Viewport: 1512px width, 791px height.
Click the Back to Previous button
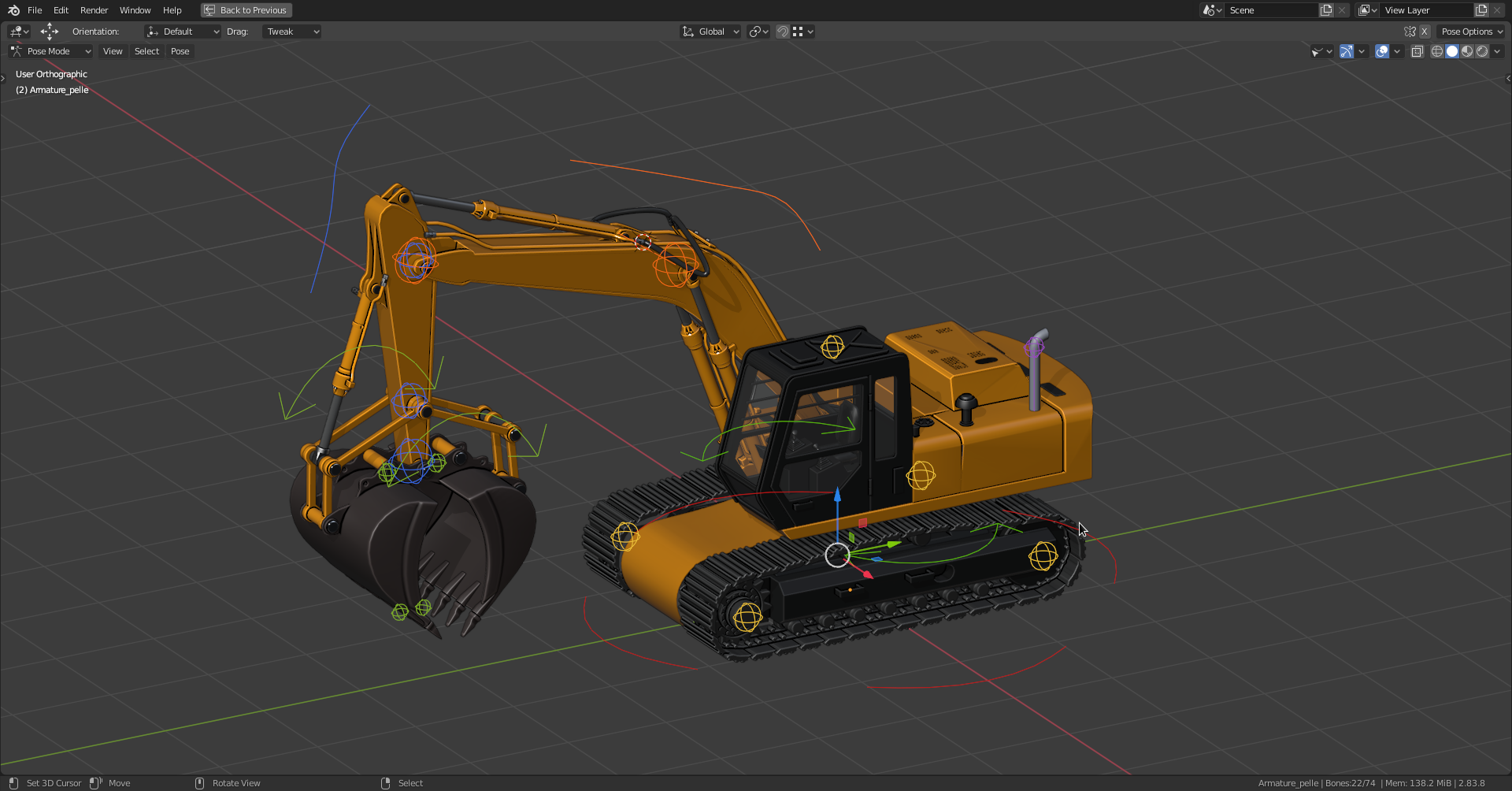pos(246,10)
